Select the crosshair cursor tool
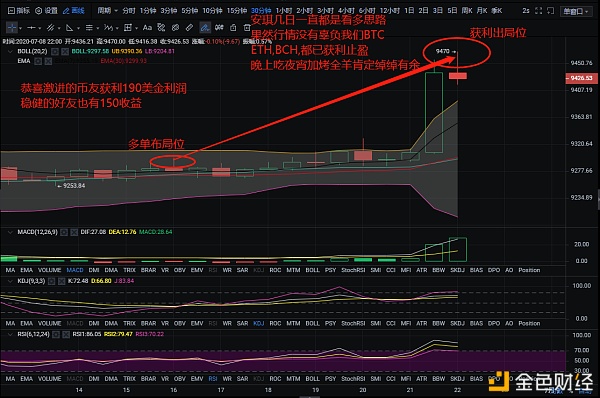 pos(12,28)
